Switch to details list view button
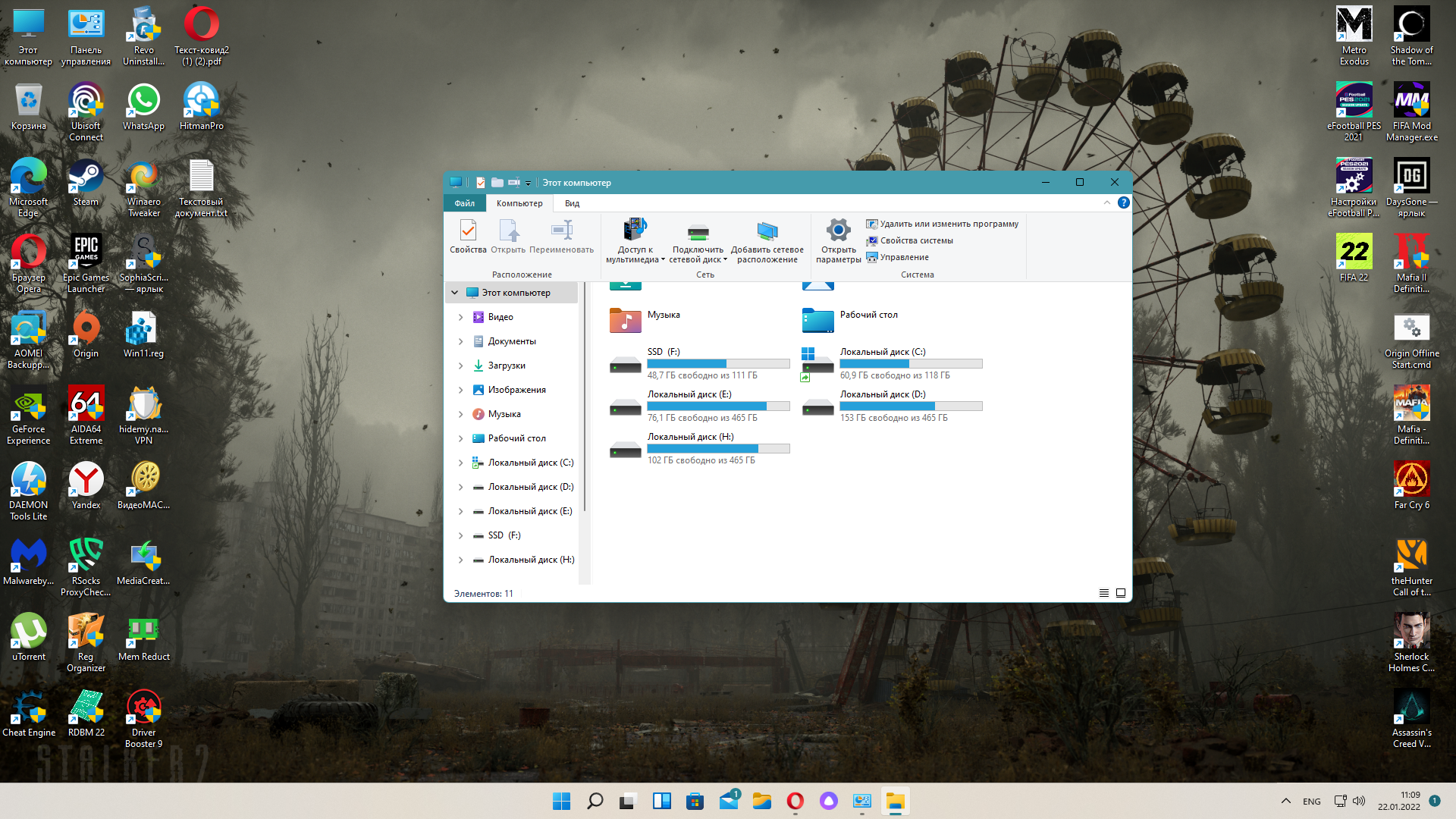The width and height of the screenshot is (1456, 819). click(1104, 593)
